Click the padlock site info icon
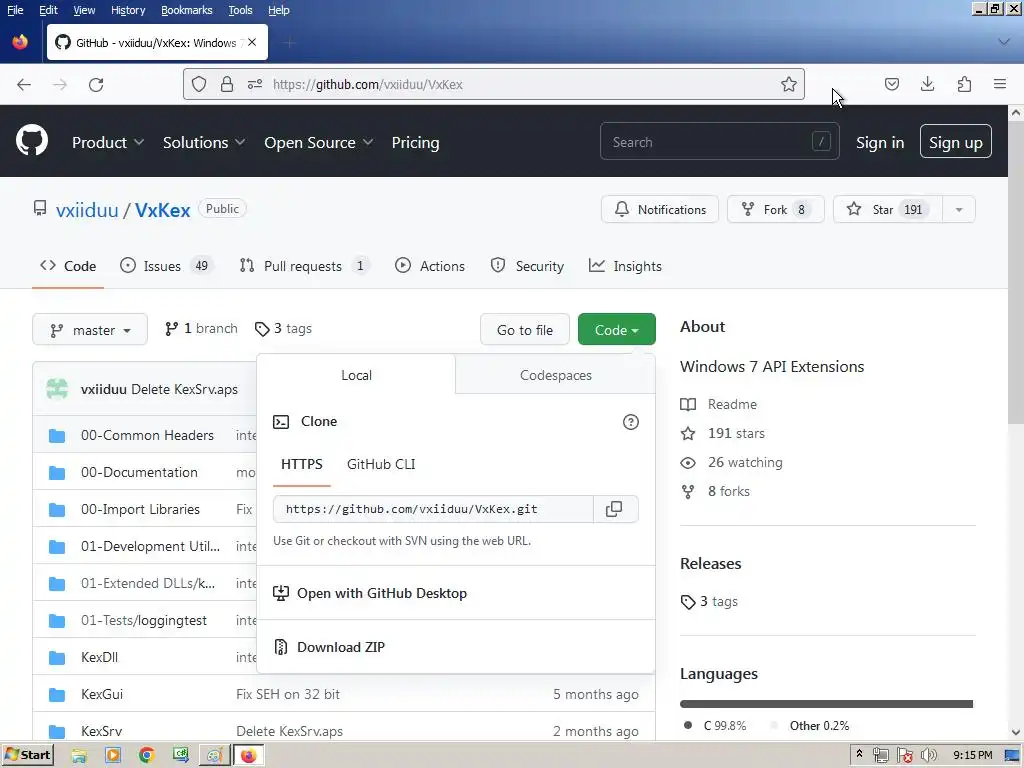The image size is (1024, 768). [x=227, y=84]
